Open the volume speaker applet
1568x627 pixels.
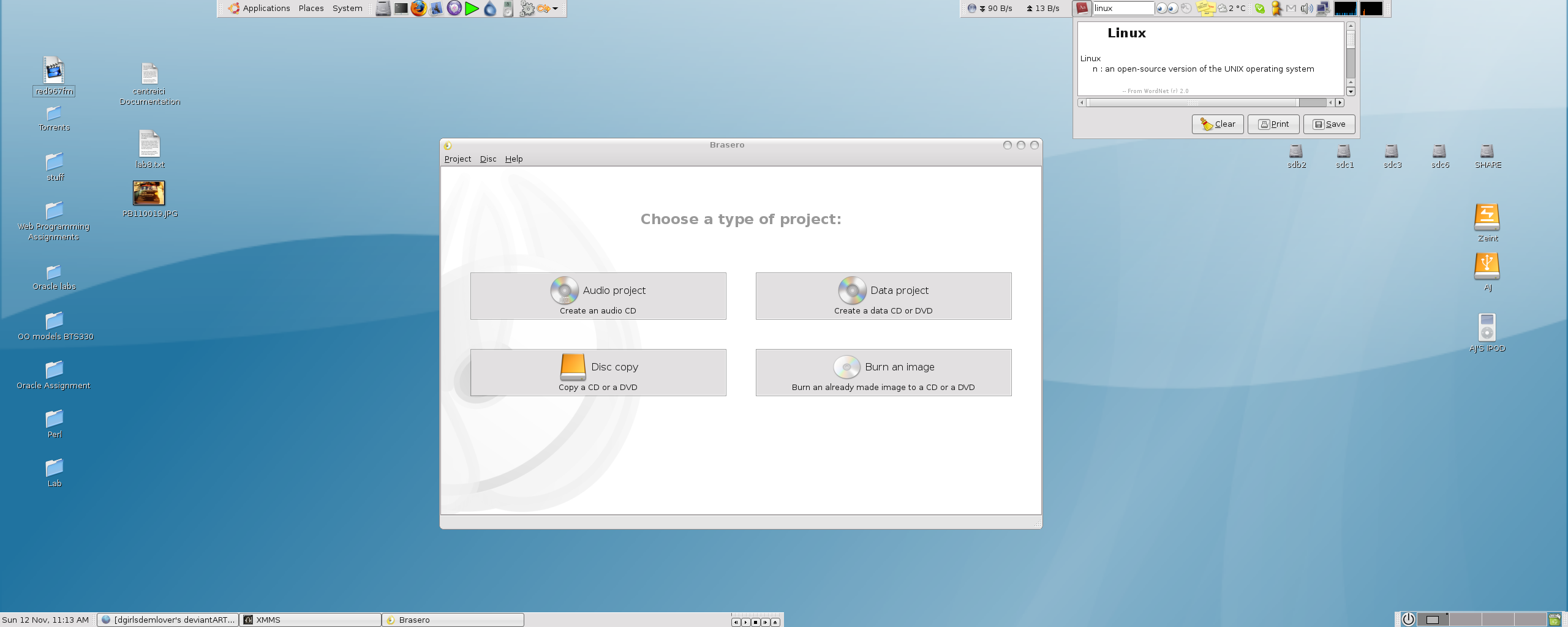(x=1306, y=9)
